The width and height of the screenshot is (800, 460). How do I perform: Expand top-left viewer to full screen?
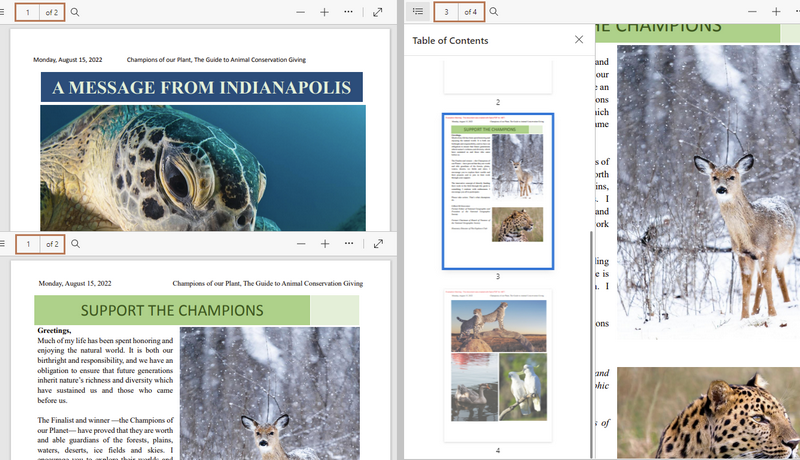coord(378,12)
